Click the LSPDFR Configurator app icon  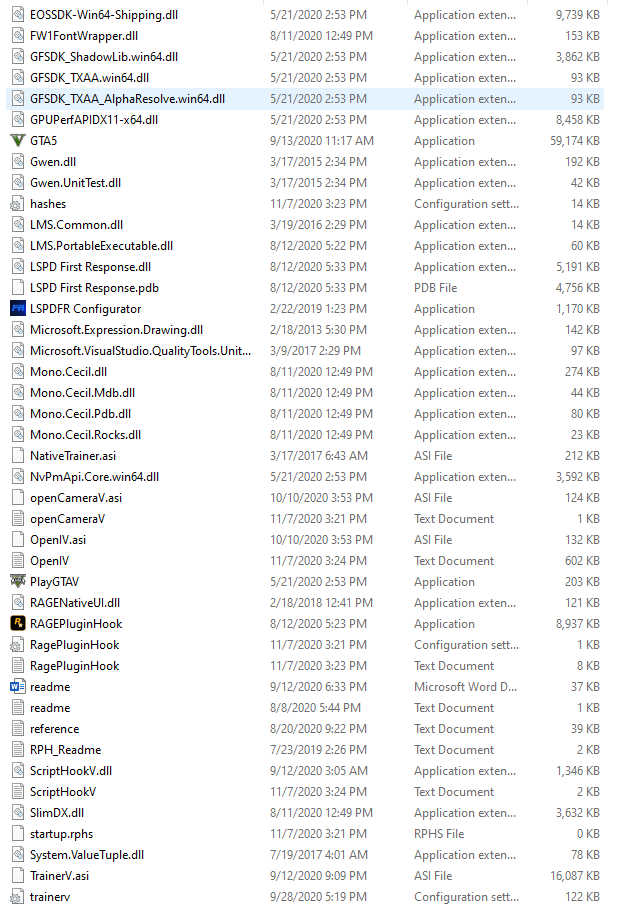point(18,309)
